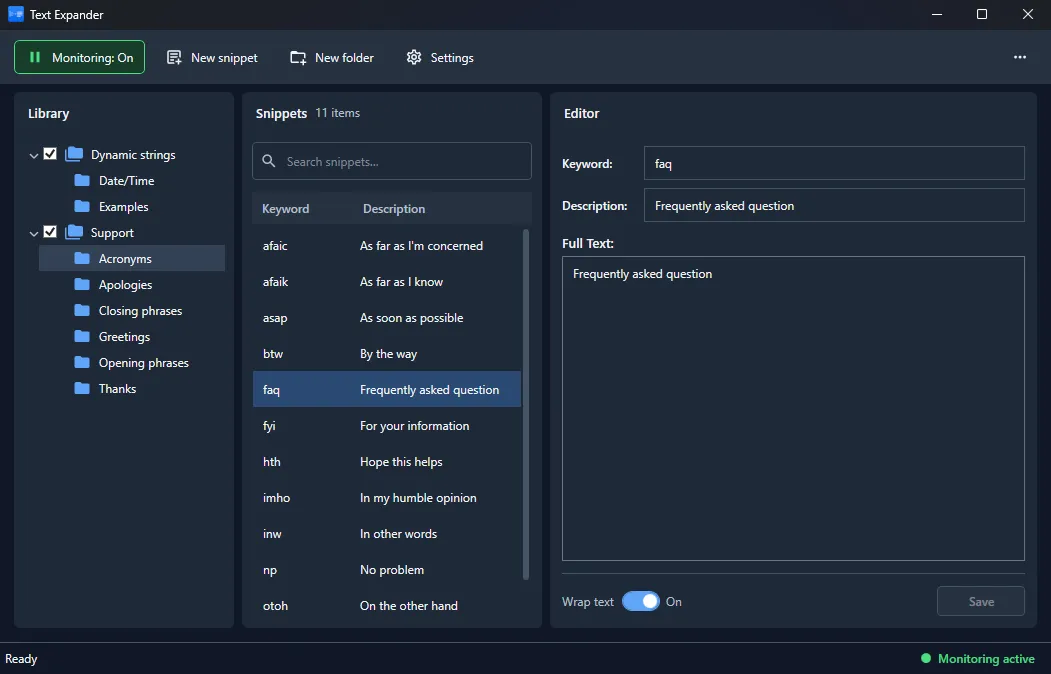Collapse the Dynamic strings tree node
This screenshot has height=674, width=1051.
point(34,155)
